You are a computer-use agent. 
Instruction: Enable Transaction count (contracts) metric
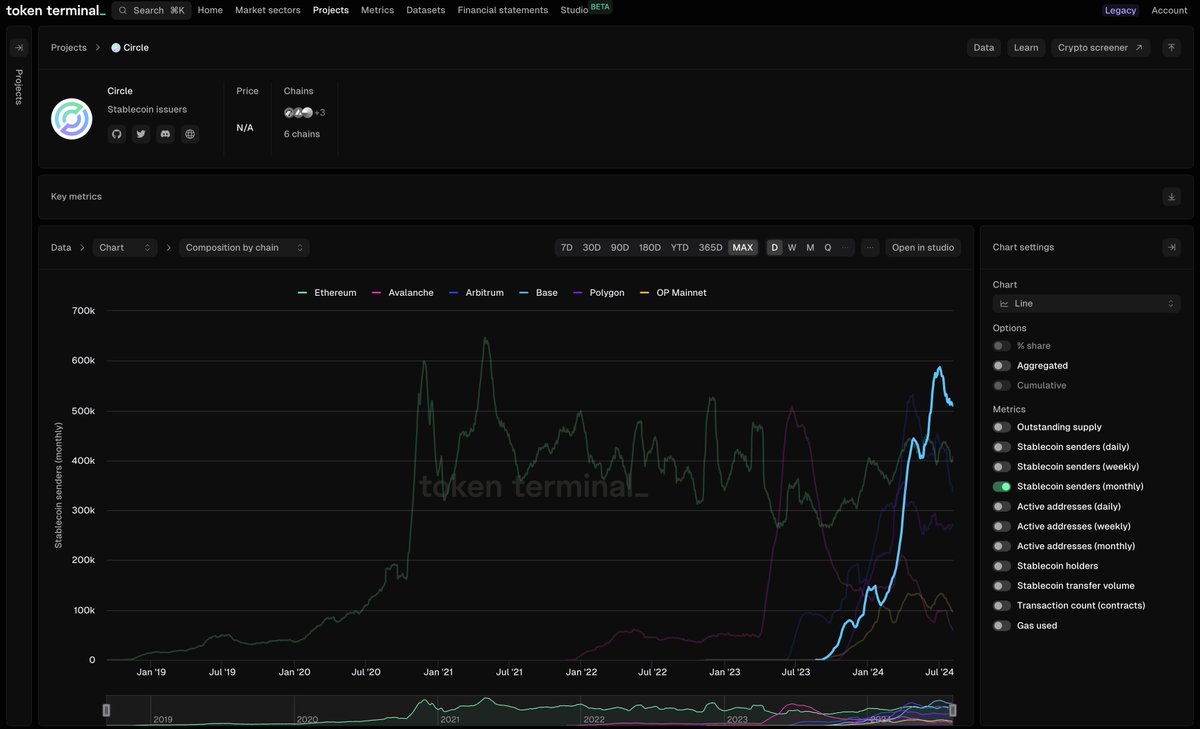point(1001,606)
